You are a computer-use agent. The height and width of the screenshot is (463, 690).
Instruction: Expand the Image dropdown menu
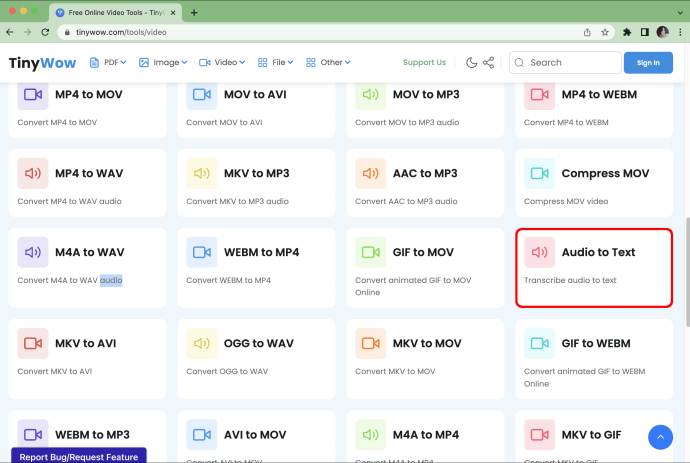[164, 62]
